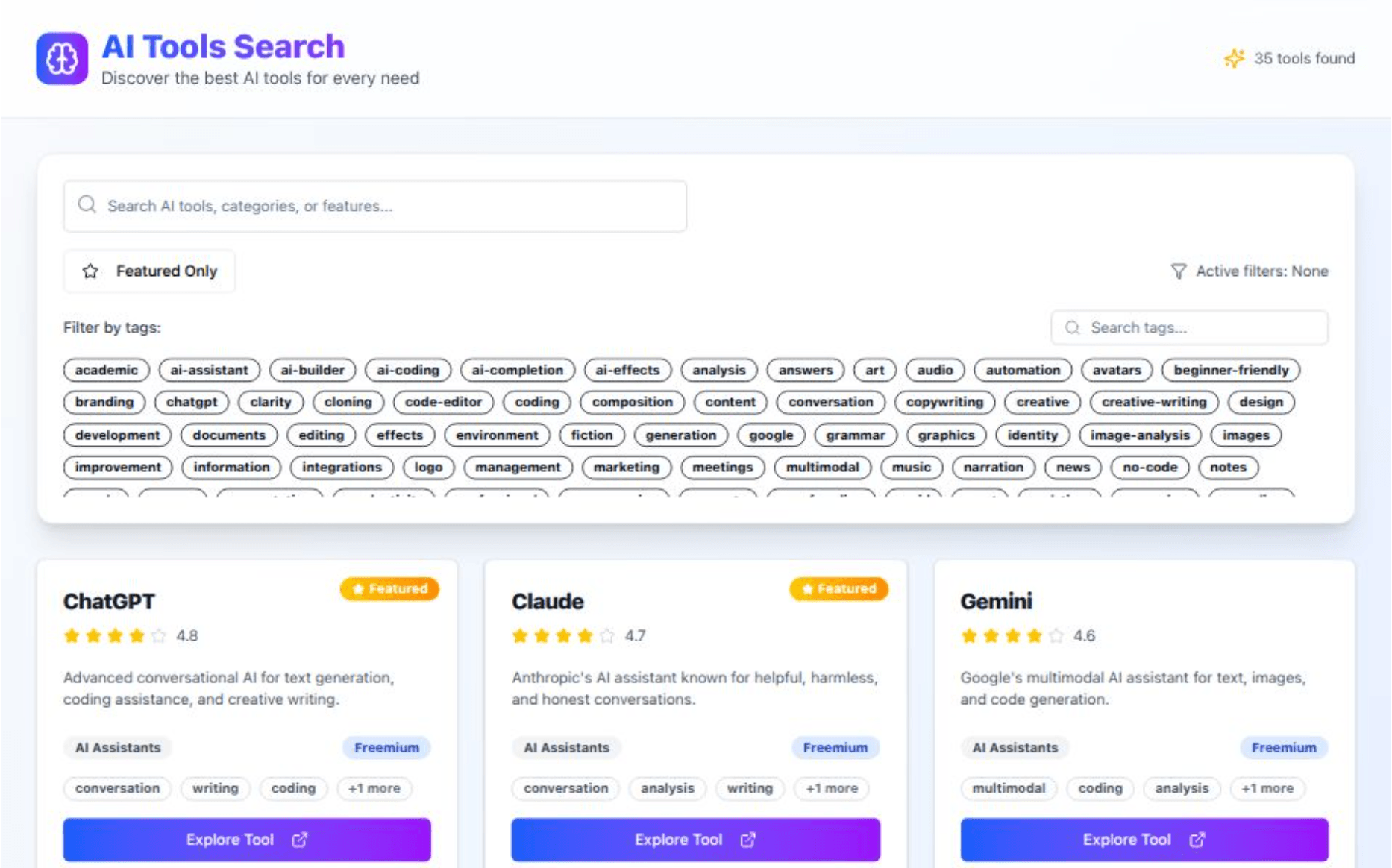Image resolution: width=1392 pixels, height=868 pixels.
Task: Click the filter funnel icon next to Active filters
Action: click(x=1179, y=271)
